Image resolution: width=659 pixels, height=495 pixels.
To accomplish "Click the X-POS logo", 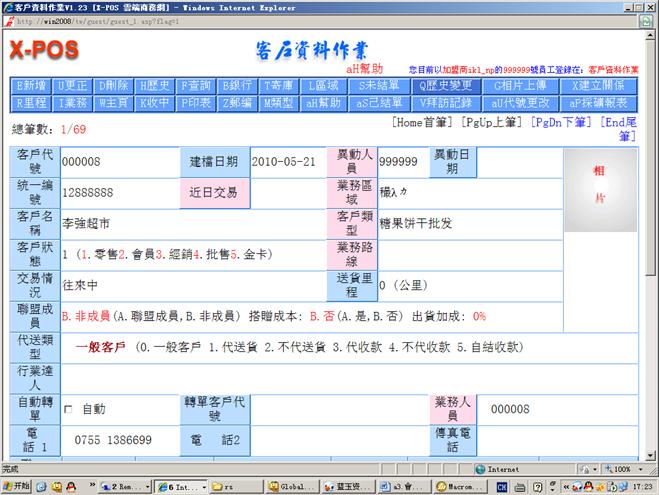I will (44, 49).
